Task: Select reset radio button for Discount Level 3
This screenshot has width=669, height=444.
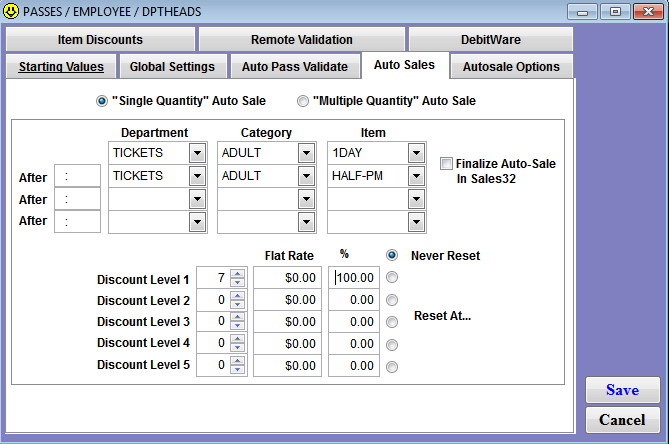Action: pyautogui.click(x=392, y=322)
